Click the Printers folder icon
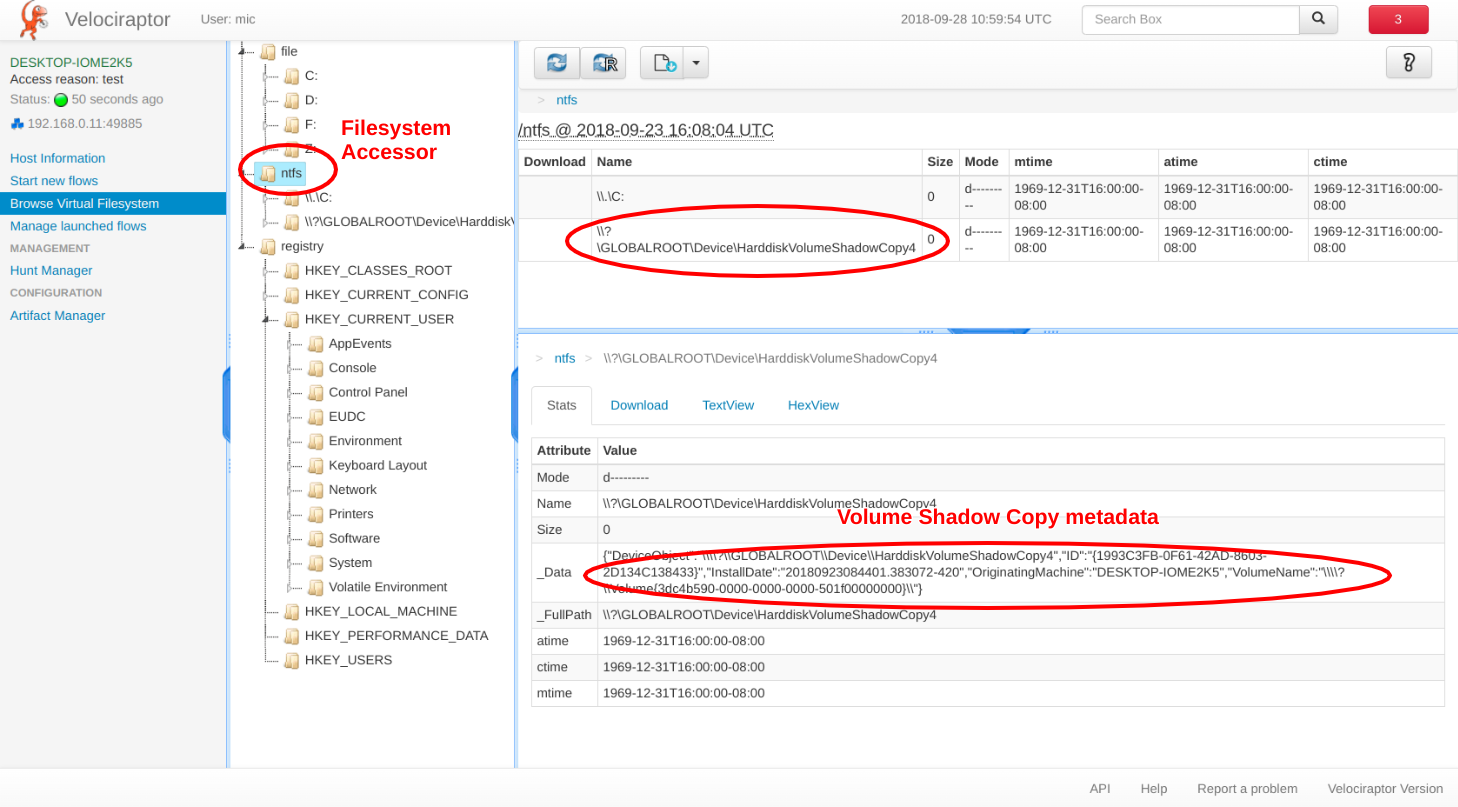The width and height of the screenshot is (1458, 807). 316,514
